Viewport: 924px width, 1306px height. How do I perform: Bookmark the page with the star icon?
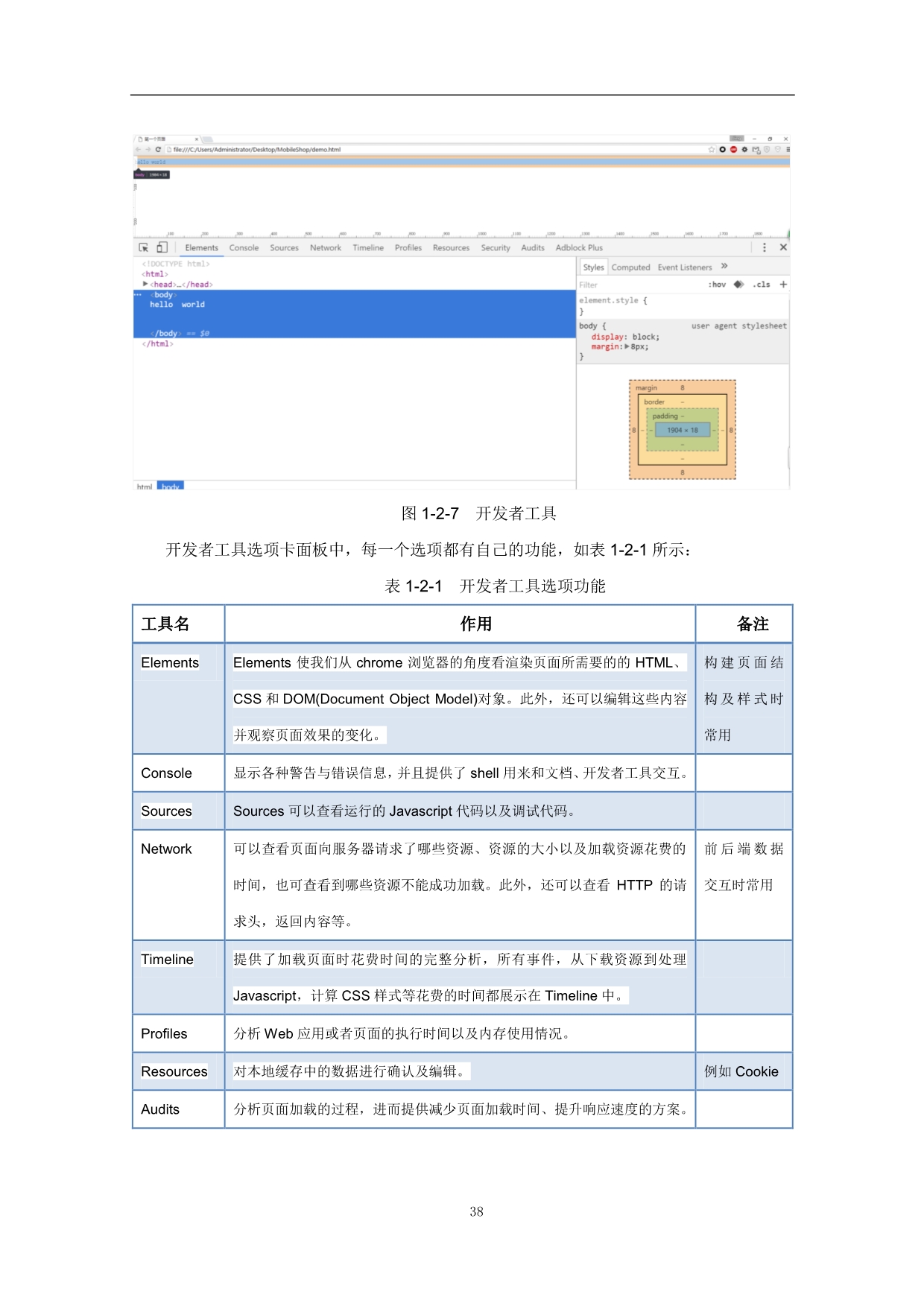(x=711, y=150)
